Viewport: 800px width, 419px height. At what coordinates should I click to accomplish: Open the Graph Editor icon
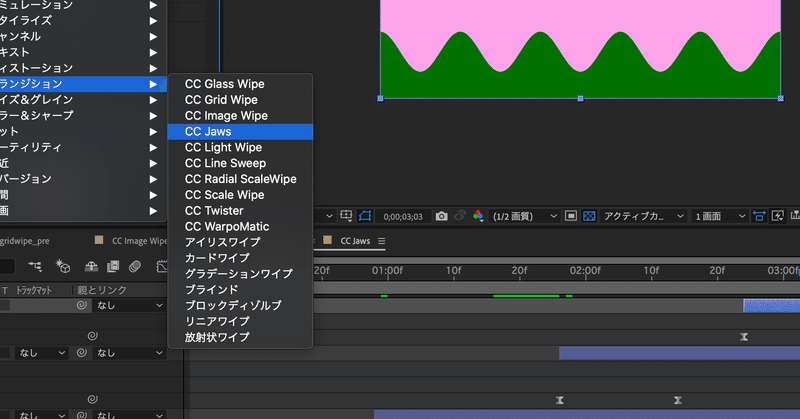pos(162,266)
